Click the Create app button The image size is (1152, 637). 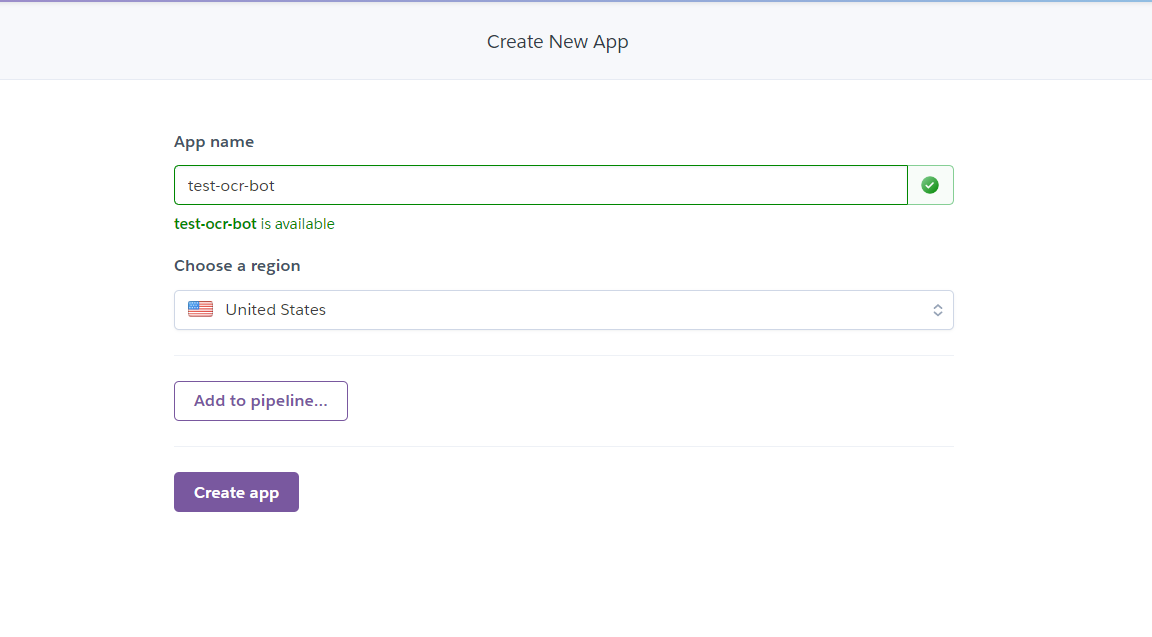pyautogui.click(x=237, y=492)
